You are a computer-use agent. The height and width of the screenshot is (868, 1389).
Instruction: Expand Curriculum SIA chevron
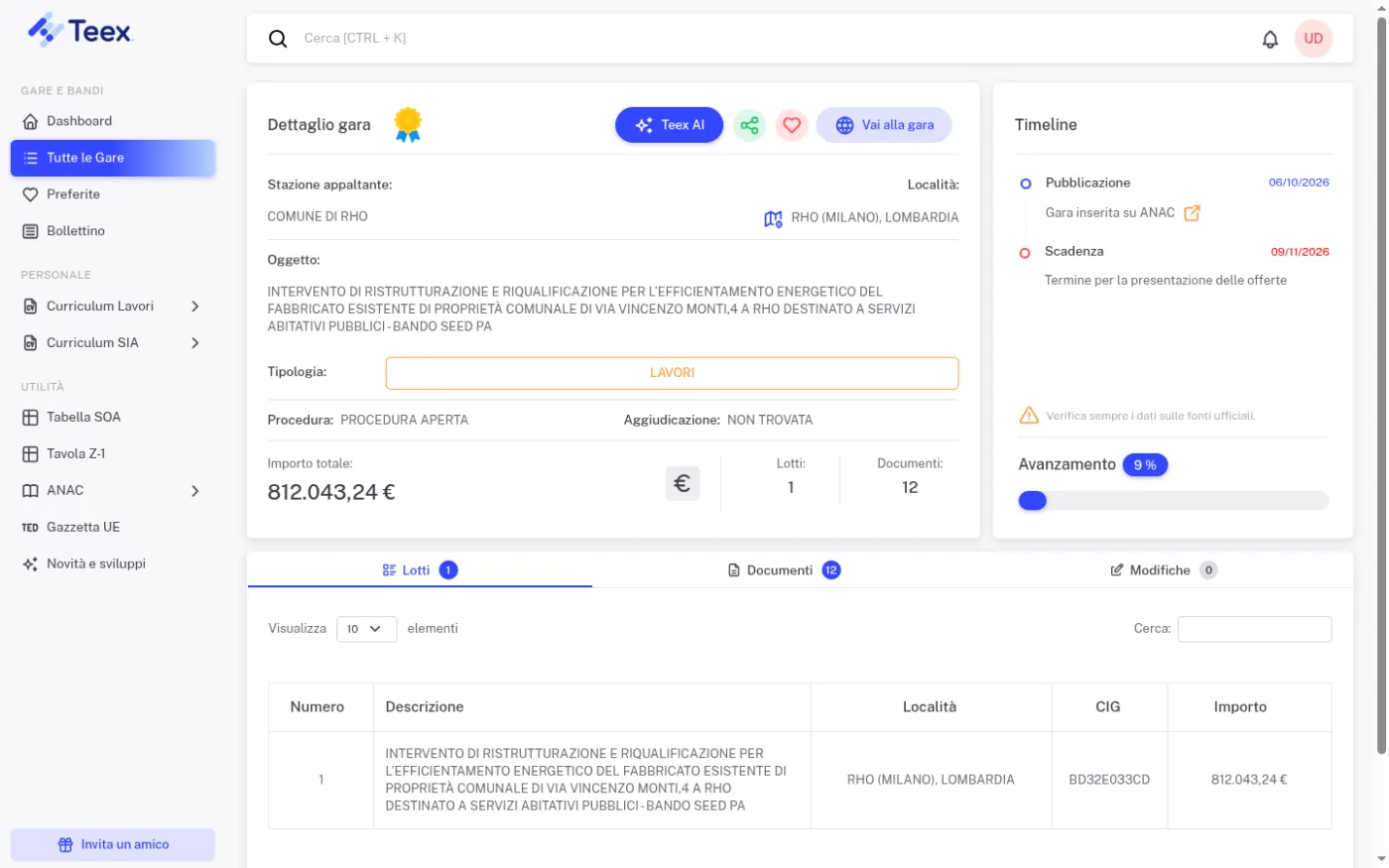pyautogui.click(x=195, y=343)
